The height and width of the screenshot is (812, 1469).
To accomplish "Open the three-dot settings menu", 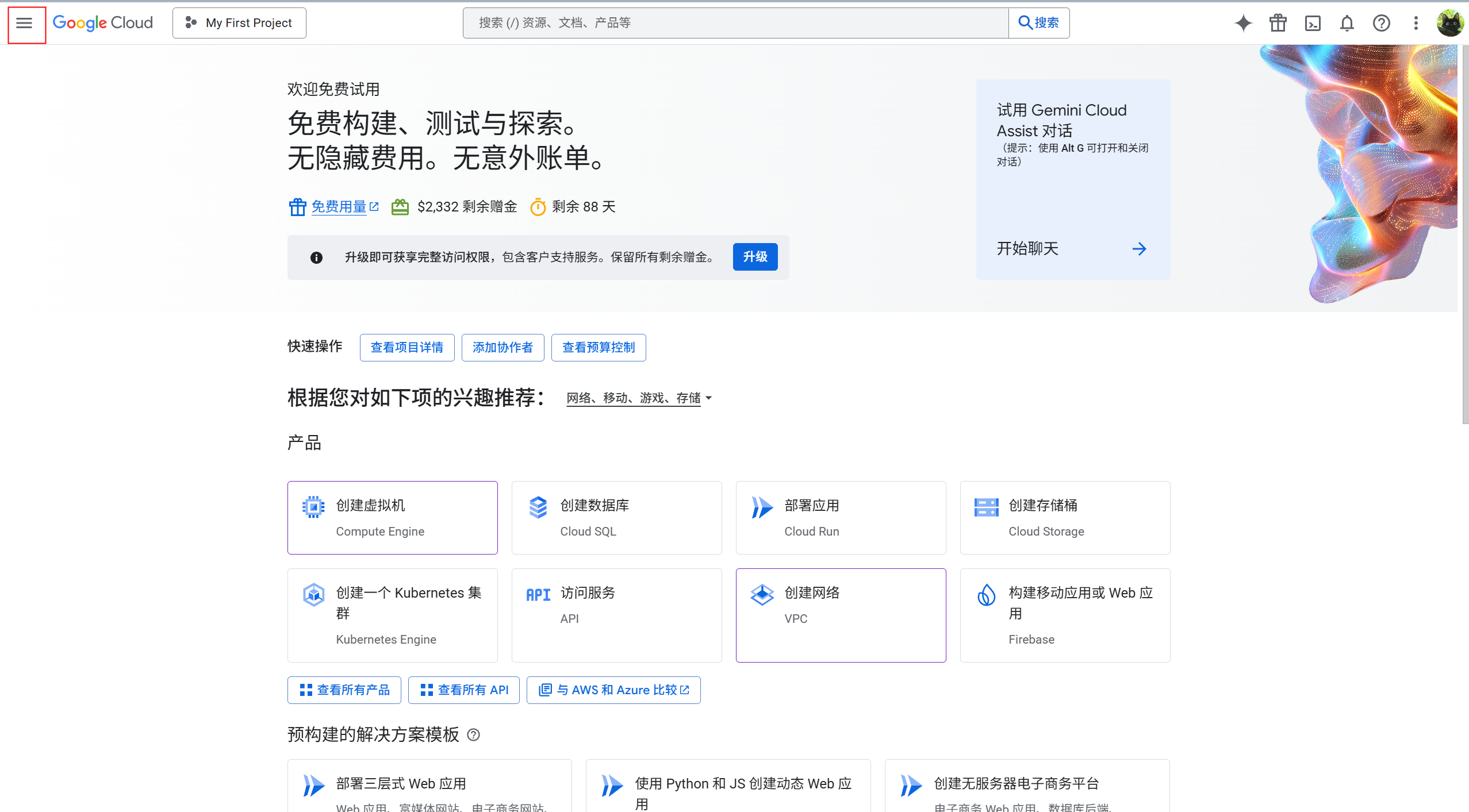I will (x=1416, y=23).
